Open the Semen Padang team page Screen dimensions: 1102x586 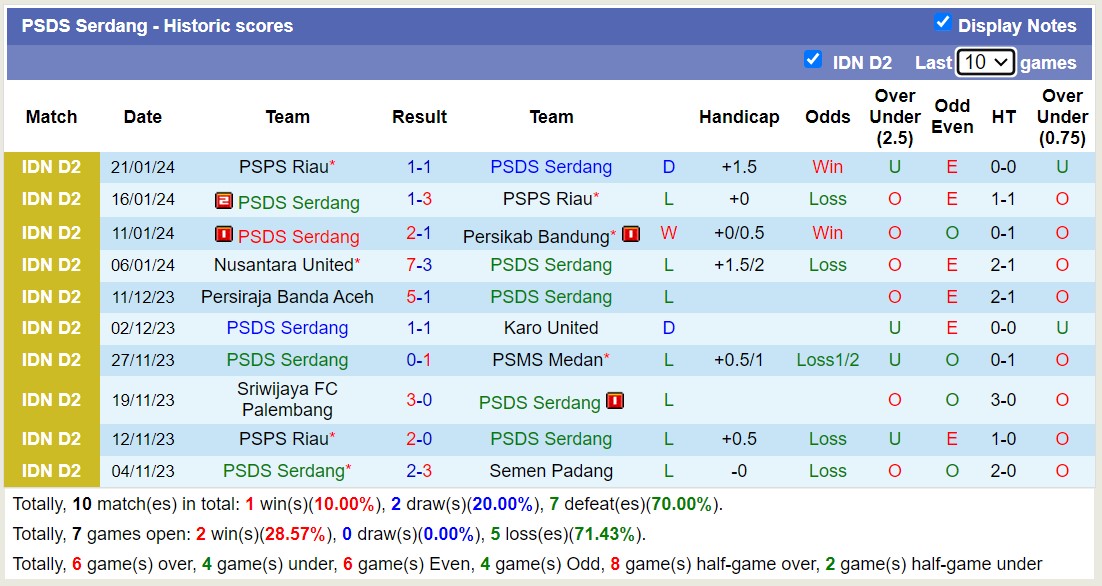pyautogui.click(x=551, y=471)
